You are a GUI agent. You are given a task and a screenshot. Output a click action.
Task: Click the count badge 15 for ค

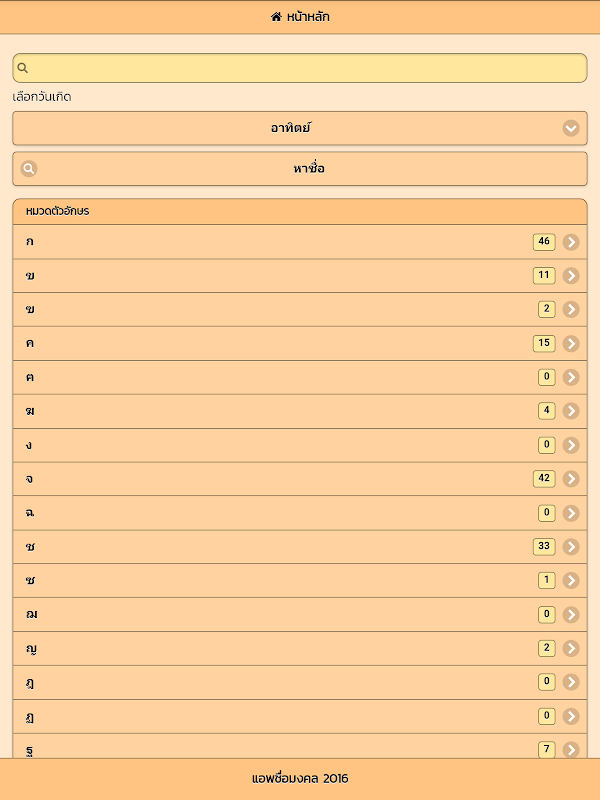coord(544,343)
